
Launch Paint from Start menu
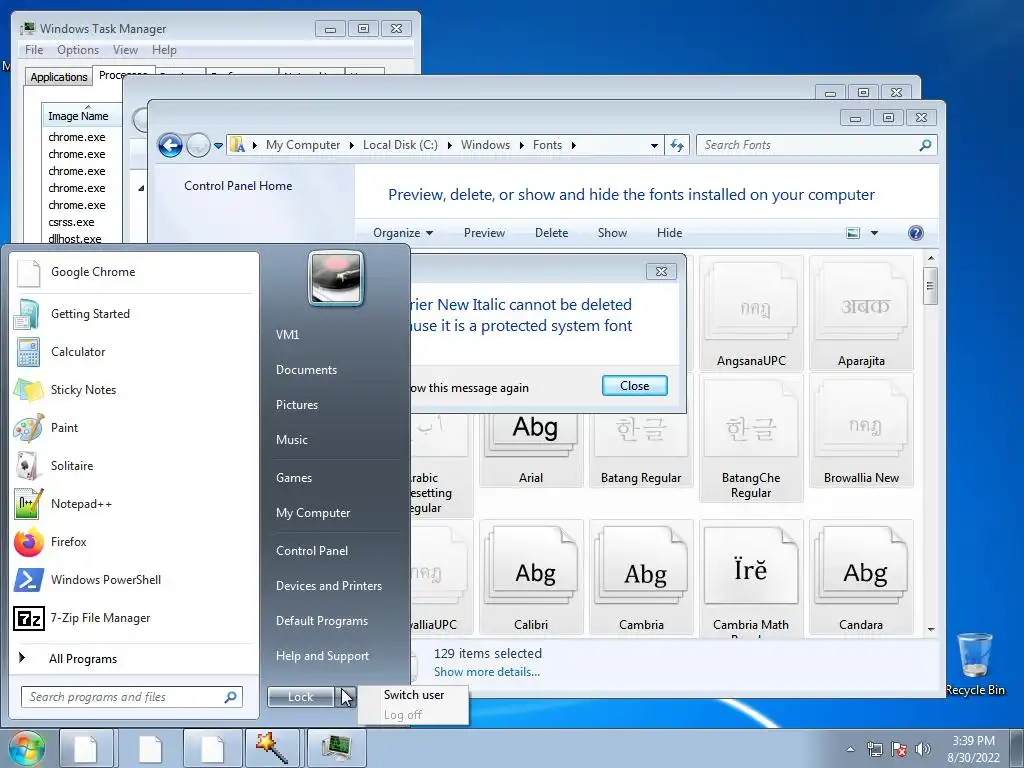[x=134, y=428]
